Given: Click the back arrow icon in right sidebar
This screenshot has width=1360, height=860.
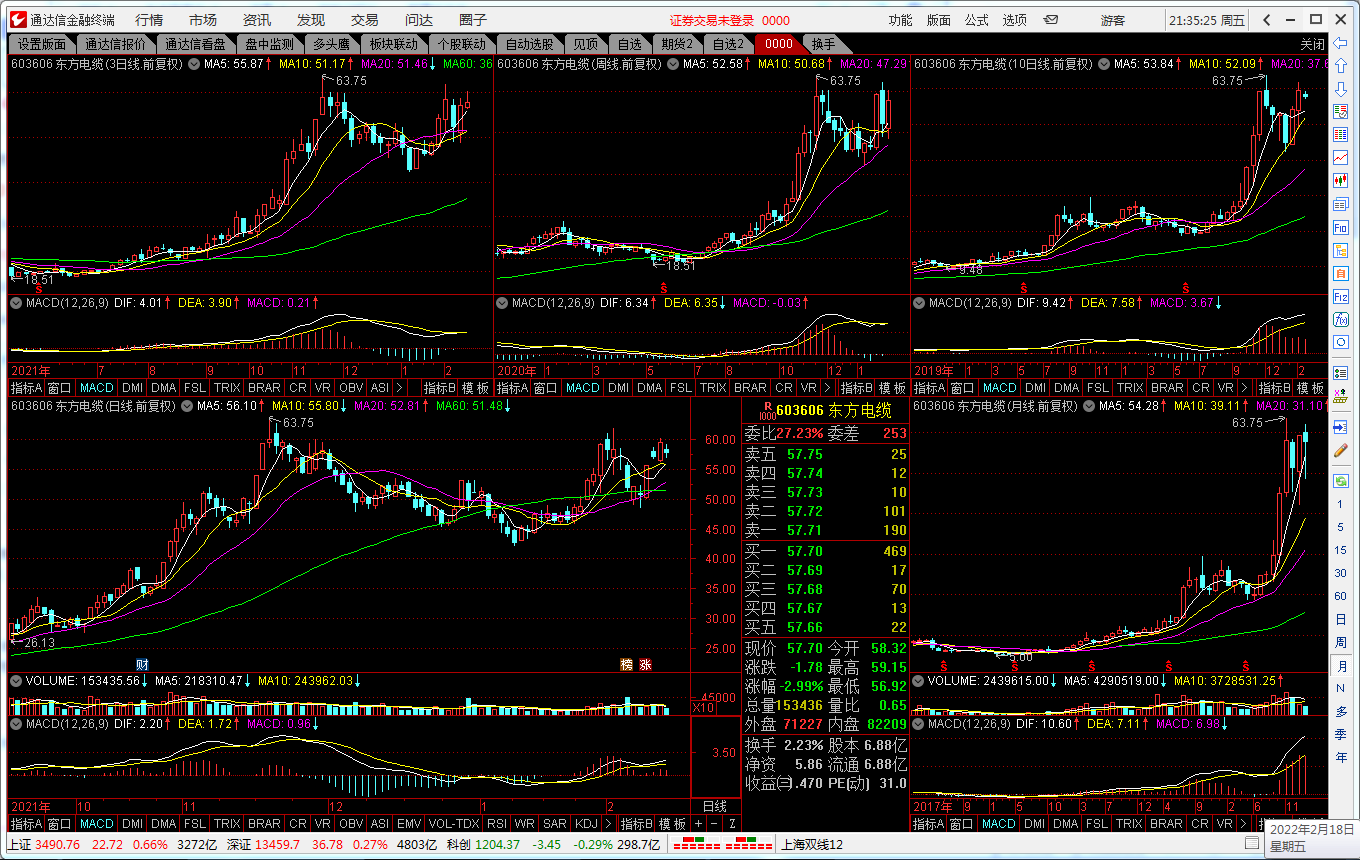Looking at the screenshot, I should [x=1341, y=43].
